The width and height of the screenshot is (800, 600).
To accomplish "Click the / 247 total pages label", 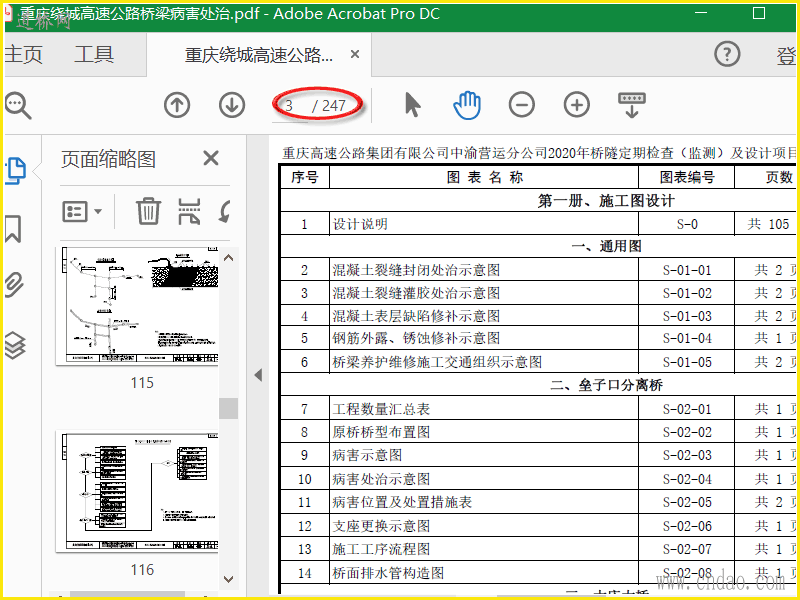I will 329,106.
